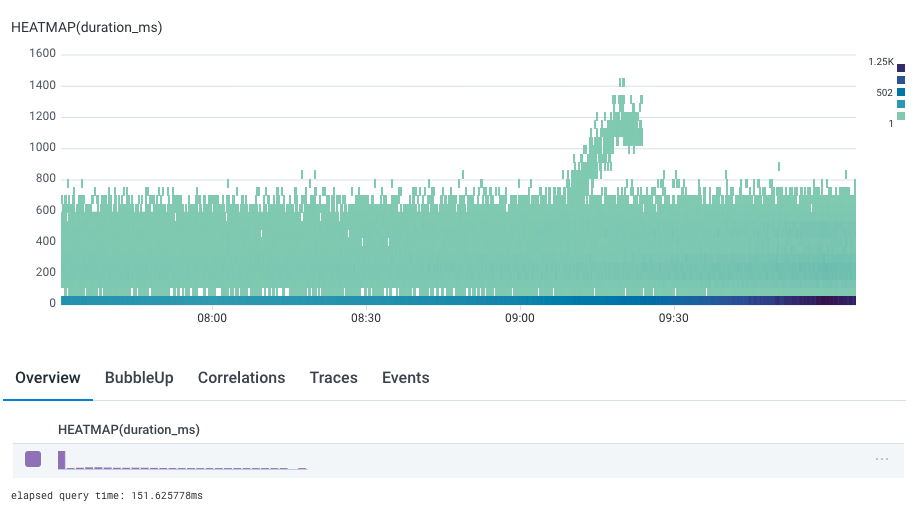Click the 400 y-axis label
This screenshot has height=527, width=921.
(x=46, y=241)
